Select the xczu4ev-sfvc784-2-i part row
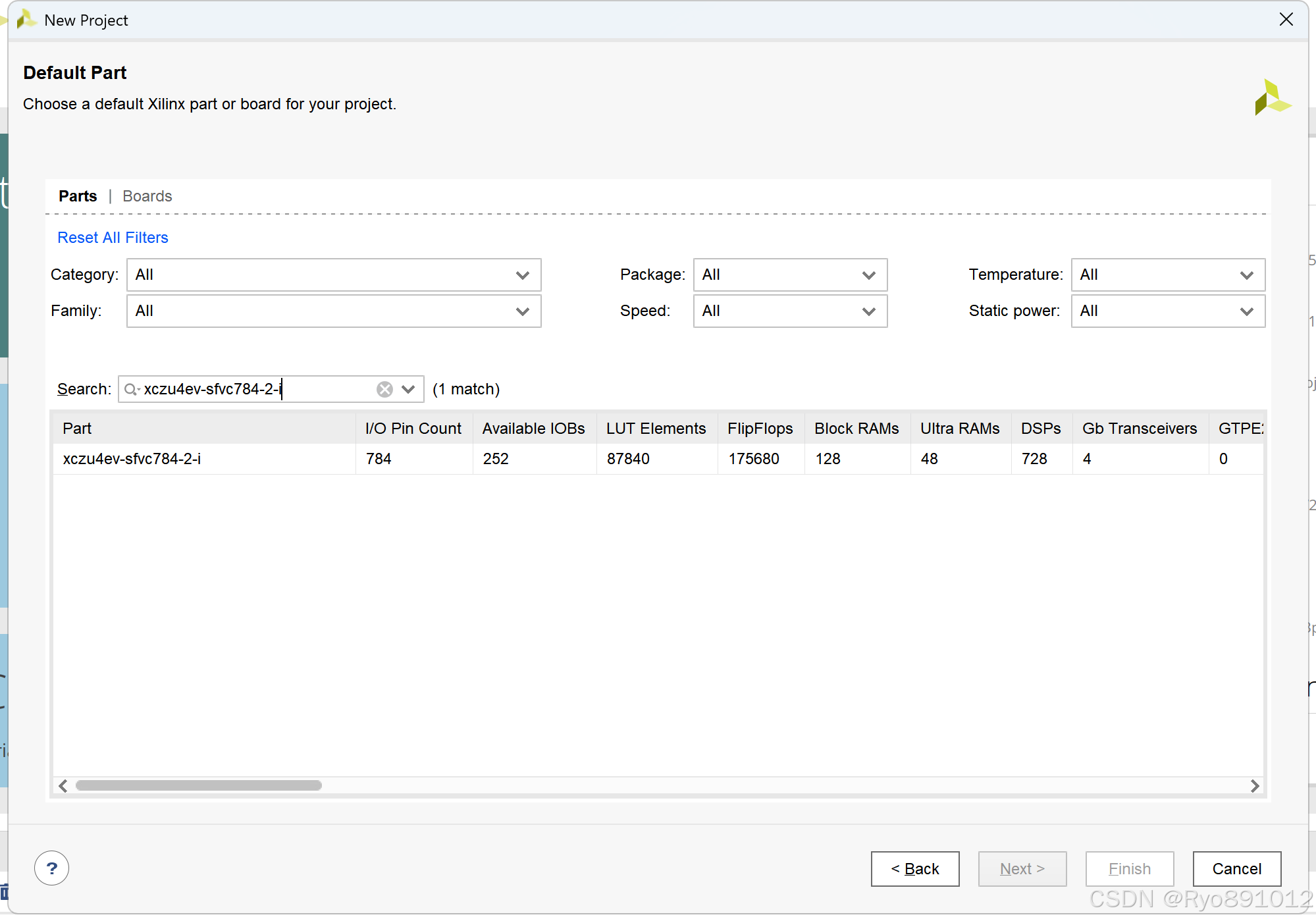Image resolution: width=1316 pixels, height=921 pixels. tap(132, 459)
